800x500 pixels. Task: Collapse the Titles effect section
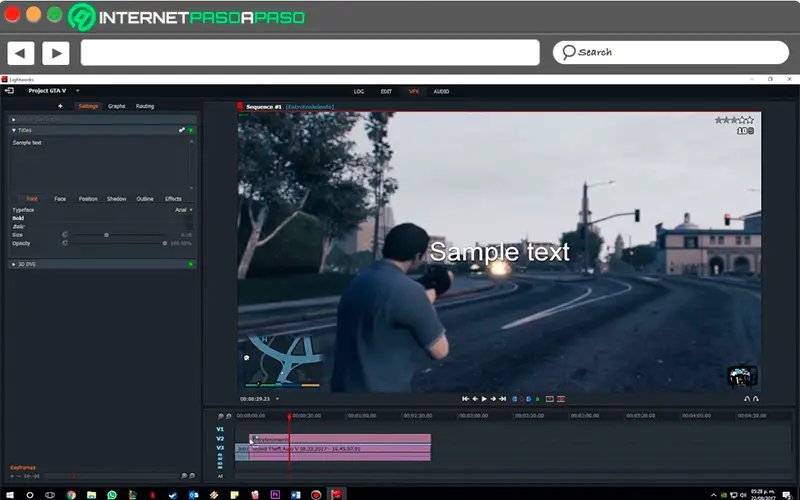(14, 130)
